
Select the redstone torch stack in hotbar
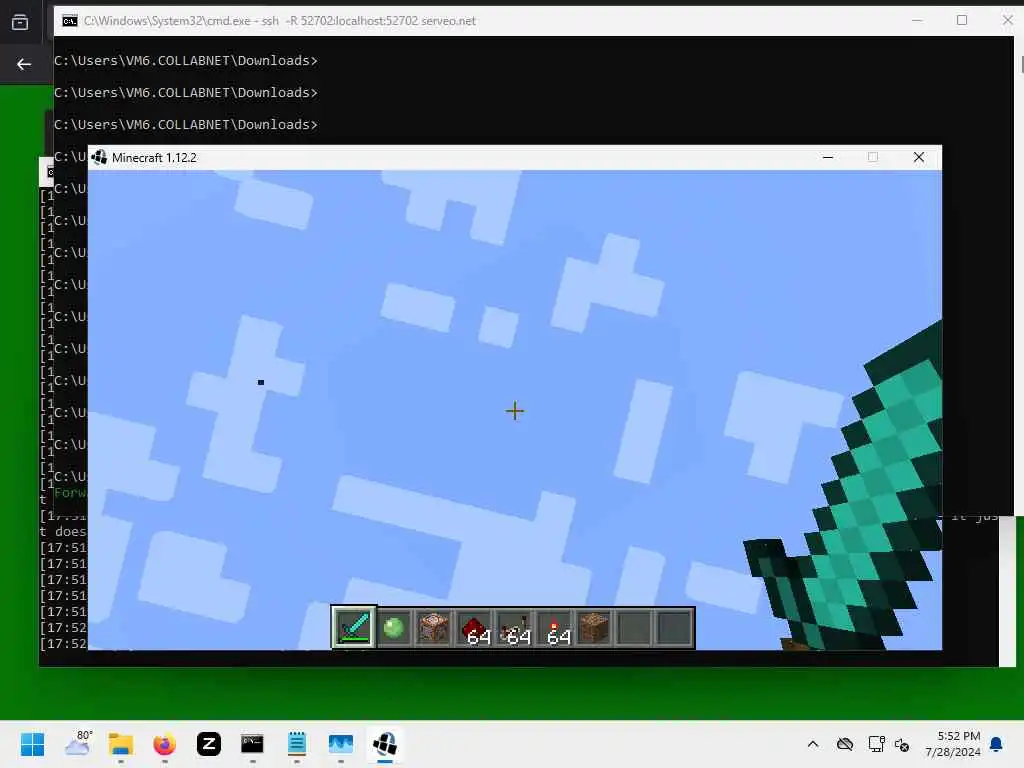click(x=554, y=628)
